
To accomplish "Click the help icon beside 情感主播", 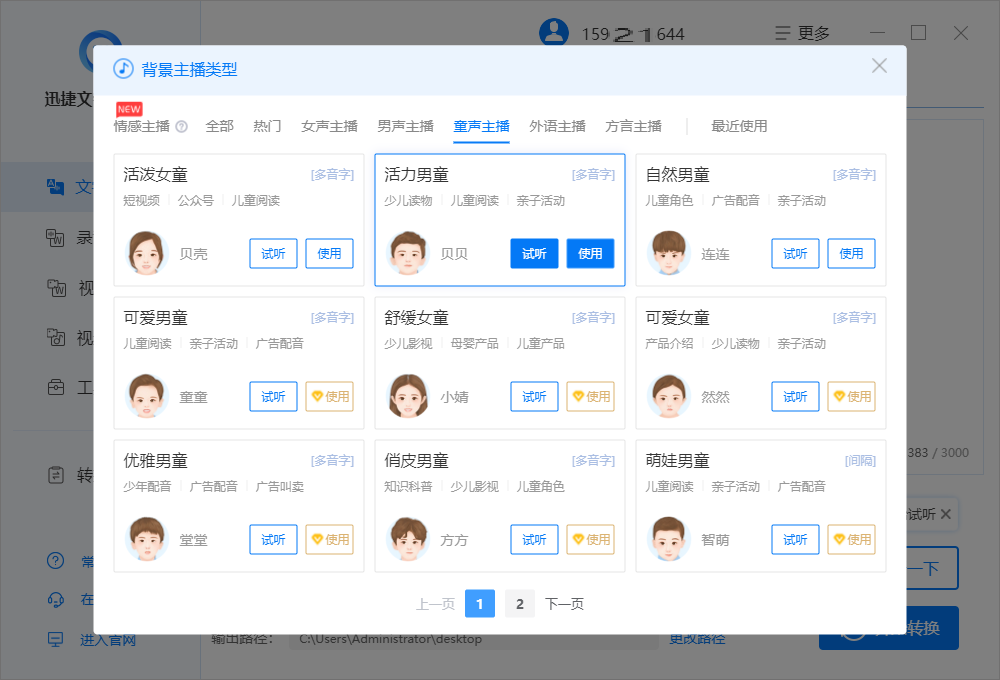I will point(181,127).
